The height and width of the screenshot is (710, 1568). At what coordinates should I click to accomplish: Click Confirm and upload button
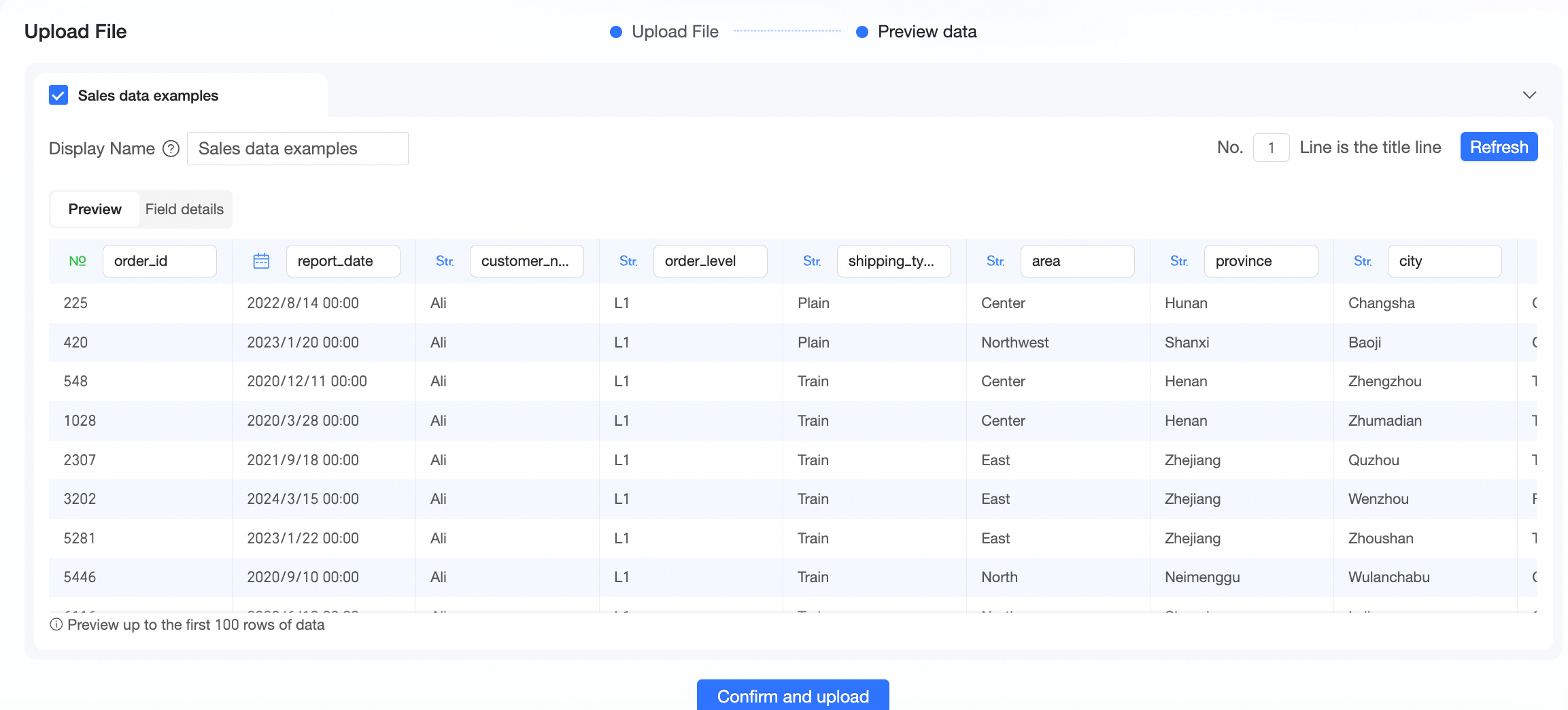(793, 696)
